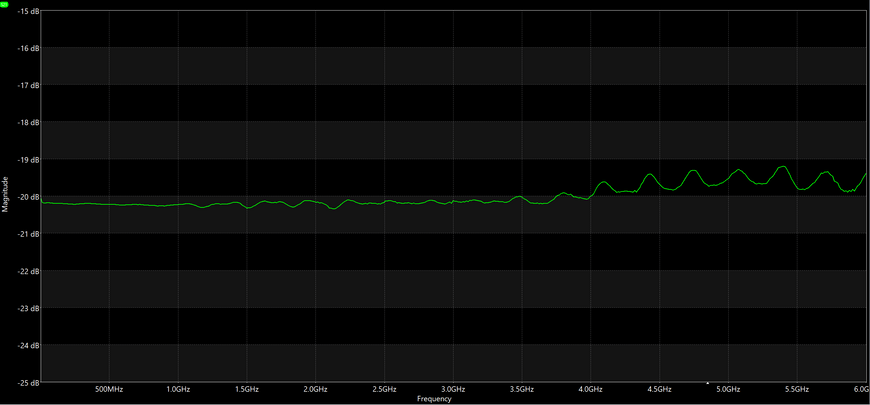Click the 5.0GHz frequency tick label
Screen dimensions: 870x405
728,390
